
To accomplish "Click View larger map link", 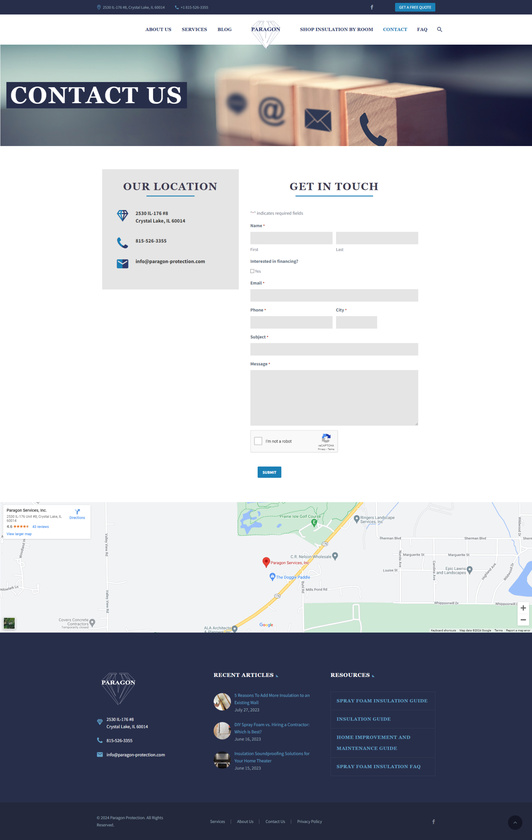I will coord(19,534).
